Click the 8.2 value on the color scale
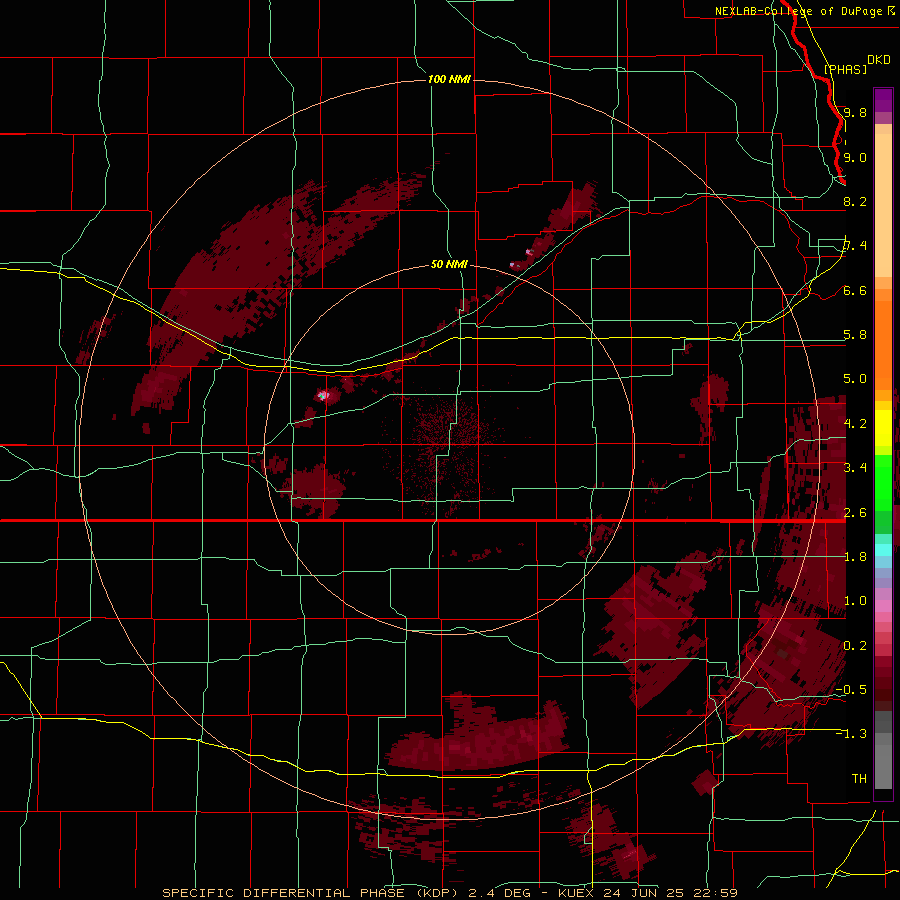The width and height of the screenshot is (900, 900). (855, 201)
